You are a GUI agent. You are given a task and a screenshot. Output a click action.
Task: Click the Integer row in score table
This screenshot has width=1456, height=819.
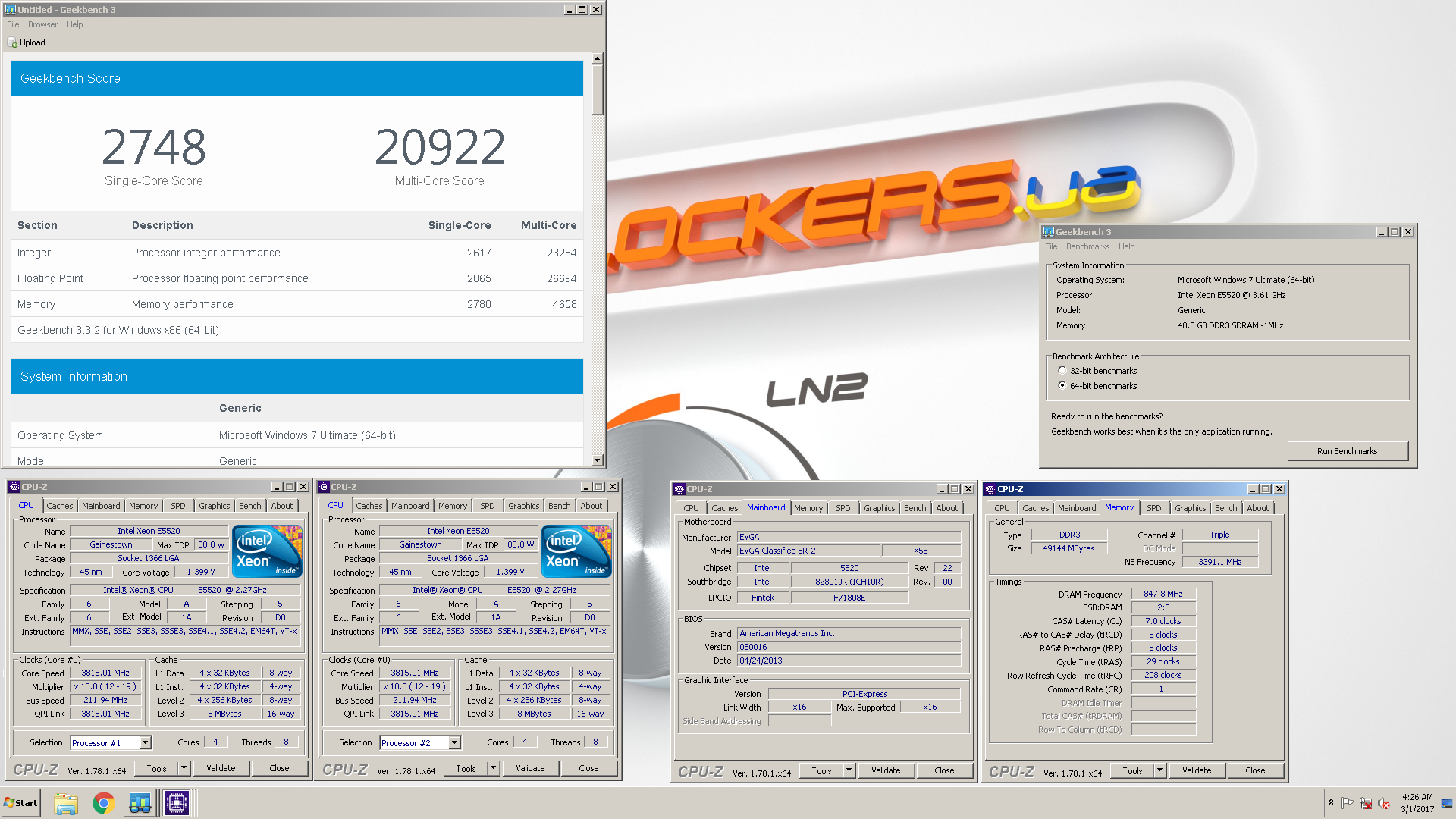coord(297,253)
